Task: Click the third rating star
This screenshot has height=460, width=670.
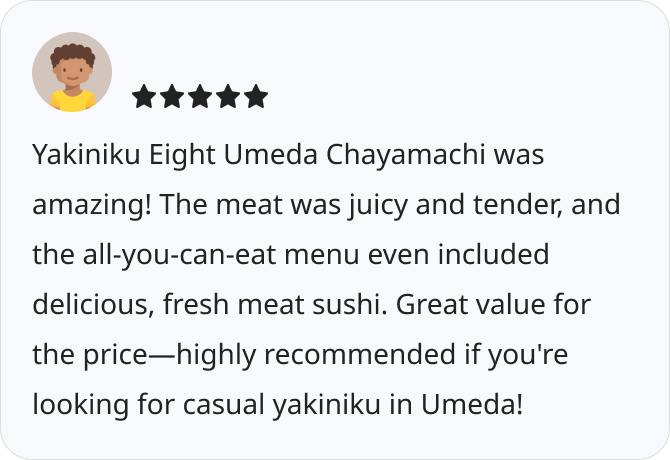Action: 200,96
